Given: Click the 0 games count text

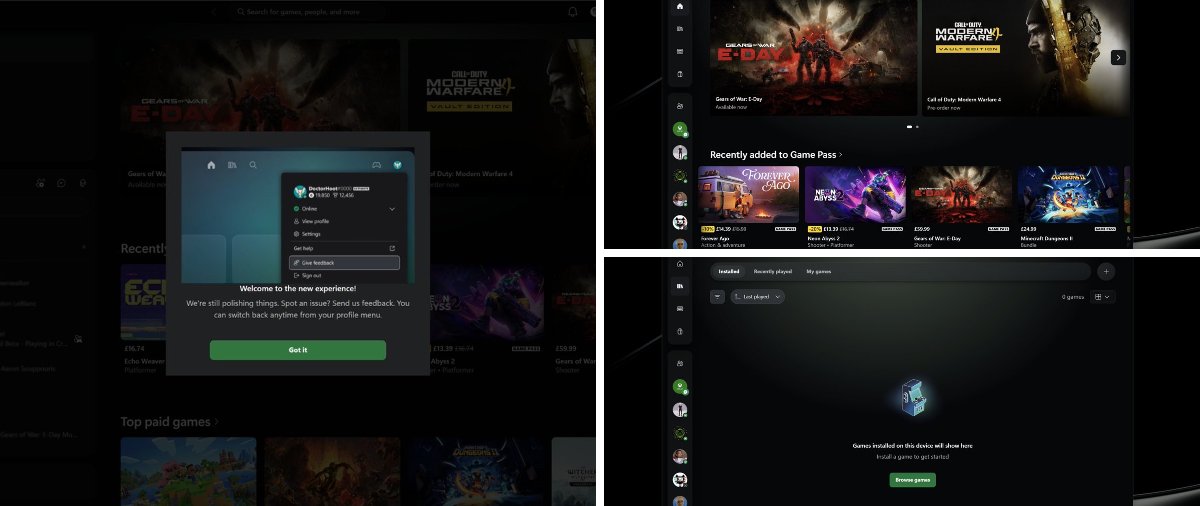Looking at the screenshot, I should (1073, 297).
